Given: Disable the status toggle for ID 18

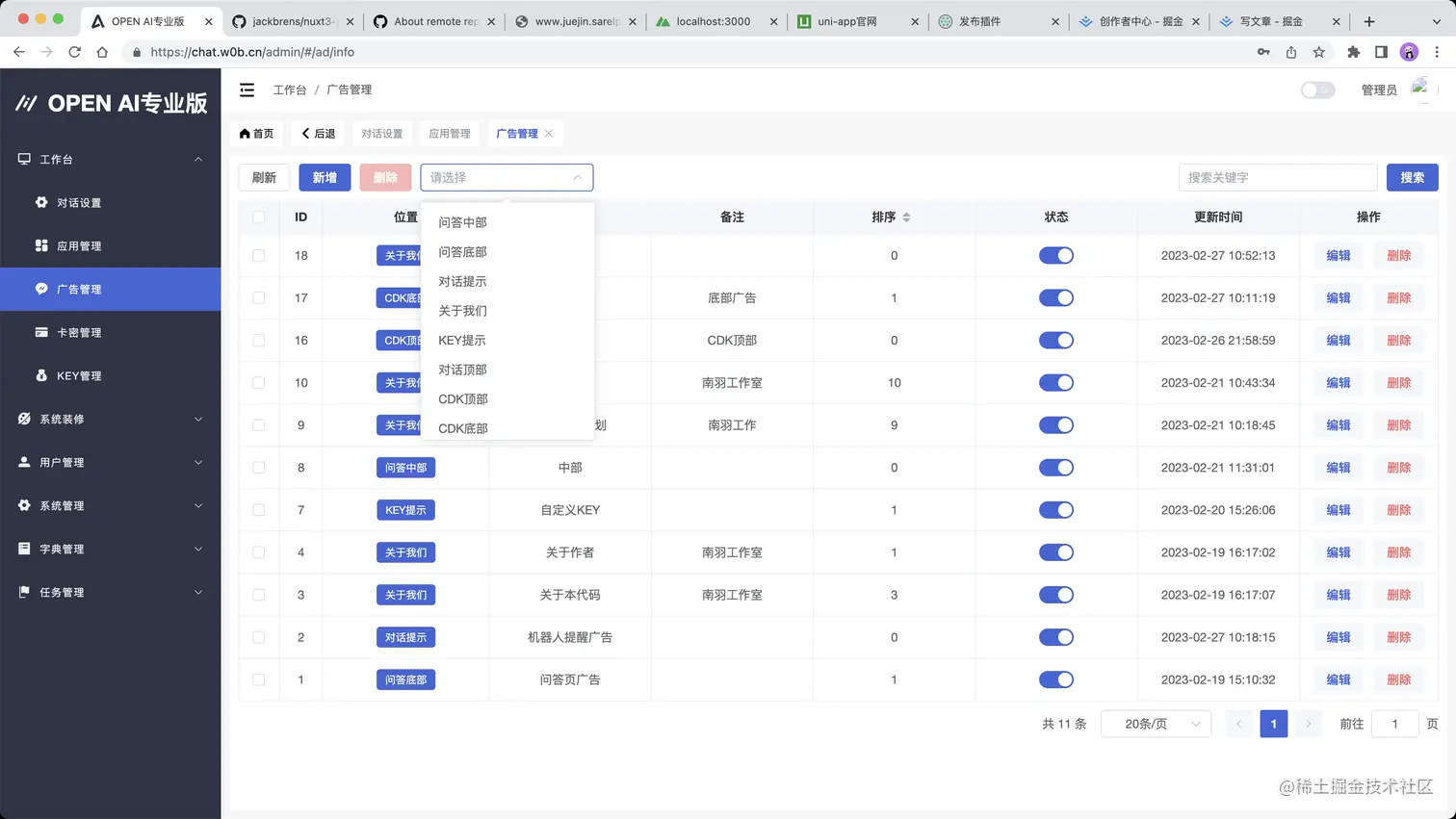Looking at the screenshot, I should (1055, 255).
